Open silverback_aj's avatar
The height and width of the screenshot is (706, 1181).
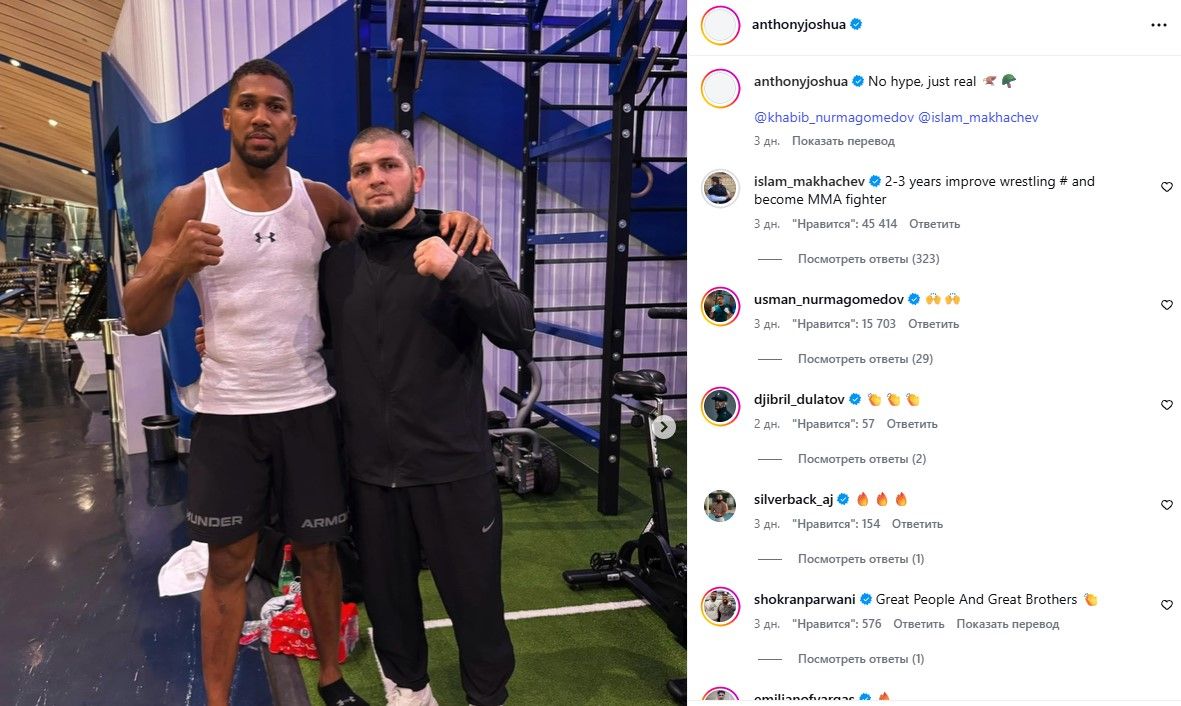point(720,506)
